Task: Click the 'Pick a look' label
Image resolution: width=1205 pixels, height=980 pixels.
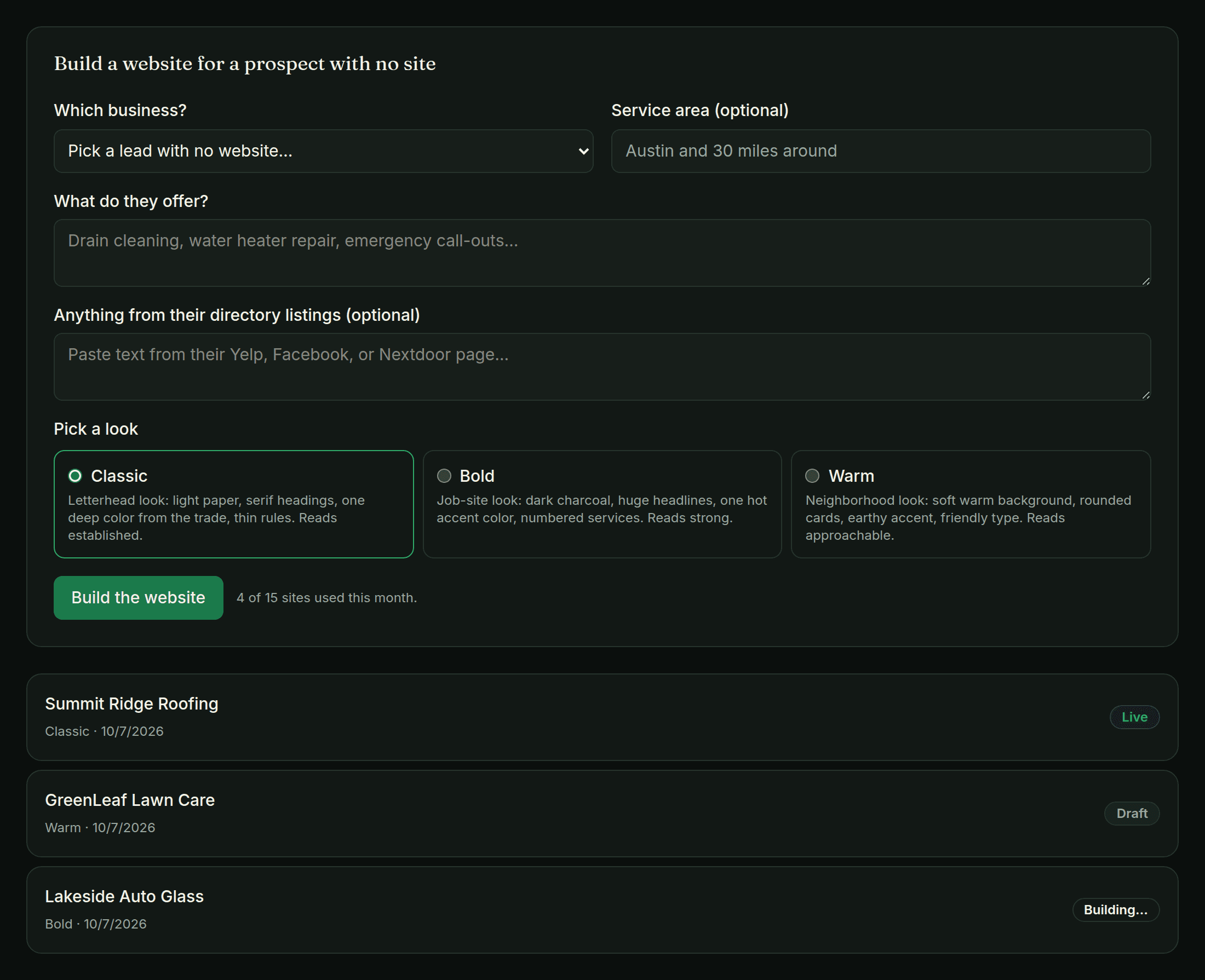Action: pos(96,429)
